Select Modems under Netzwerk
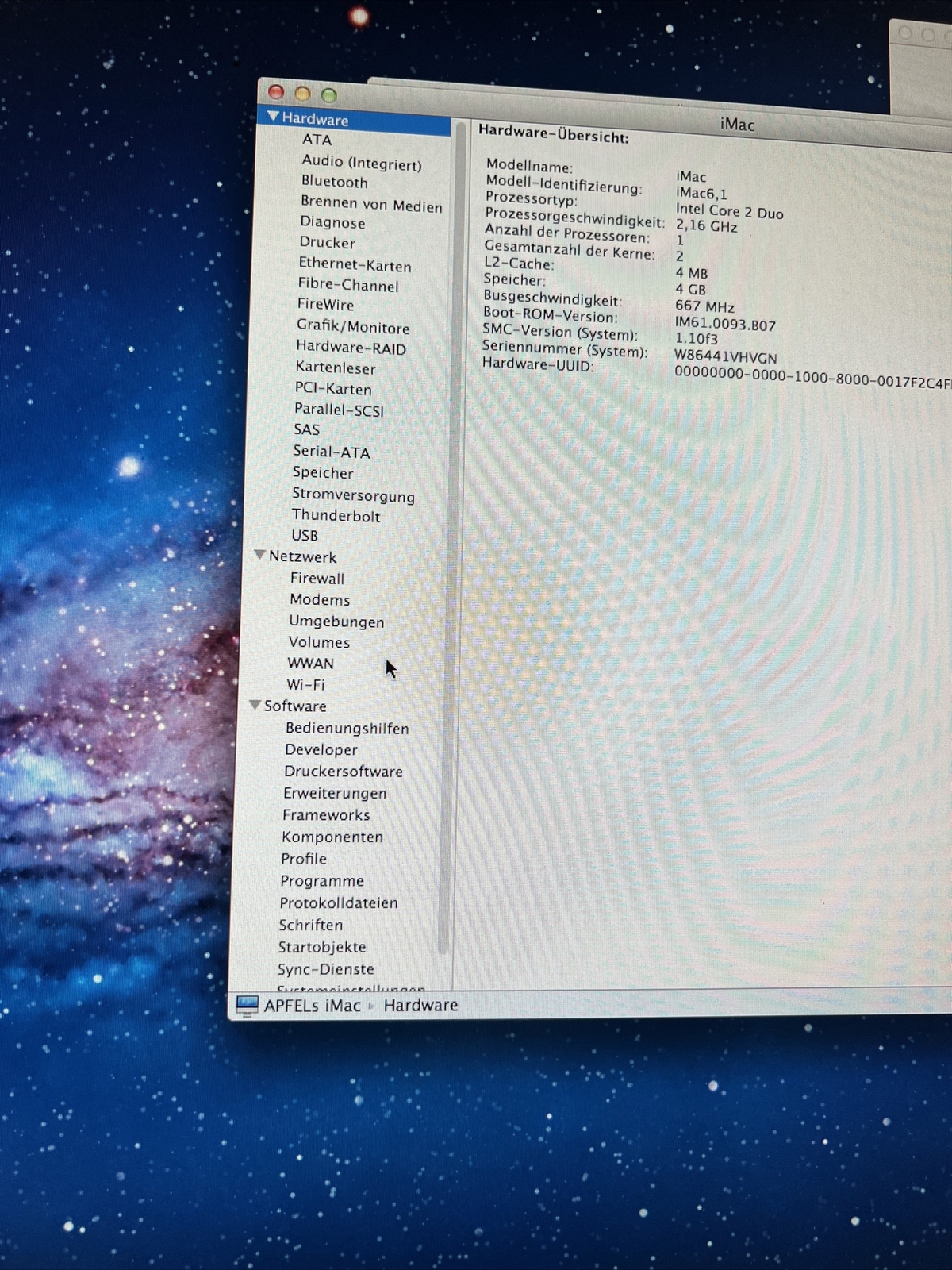 point(320,600)
